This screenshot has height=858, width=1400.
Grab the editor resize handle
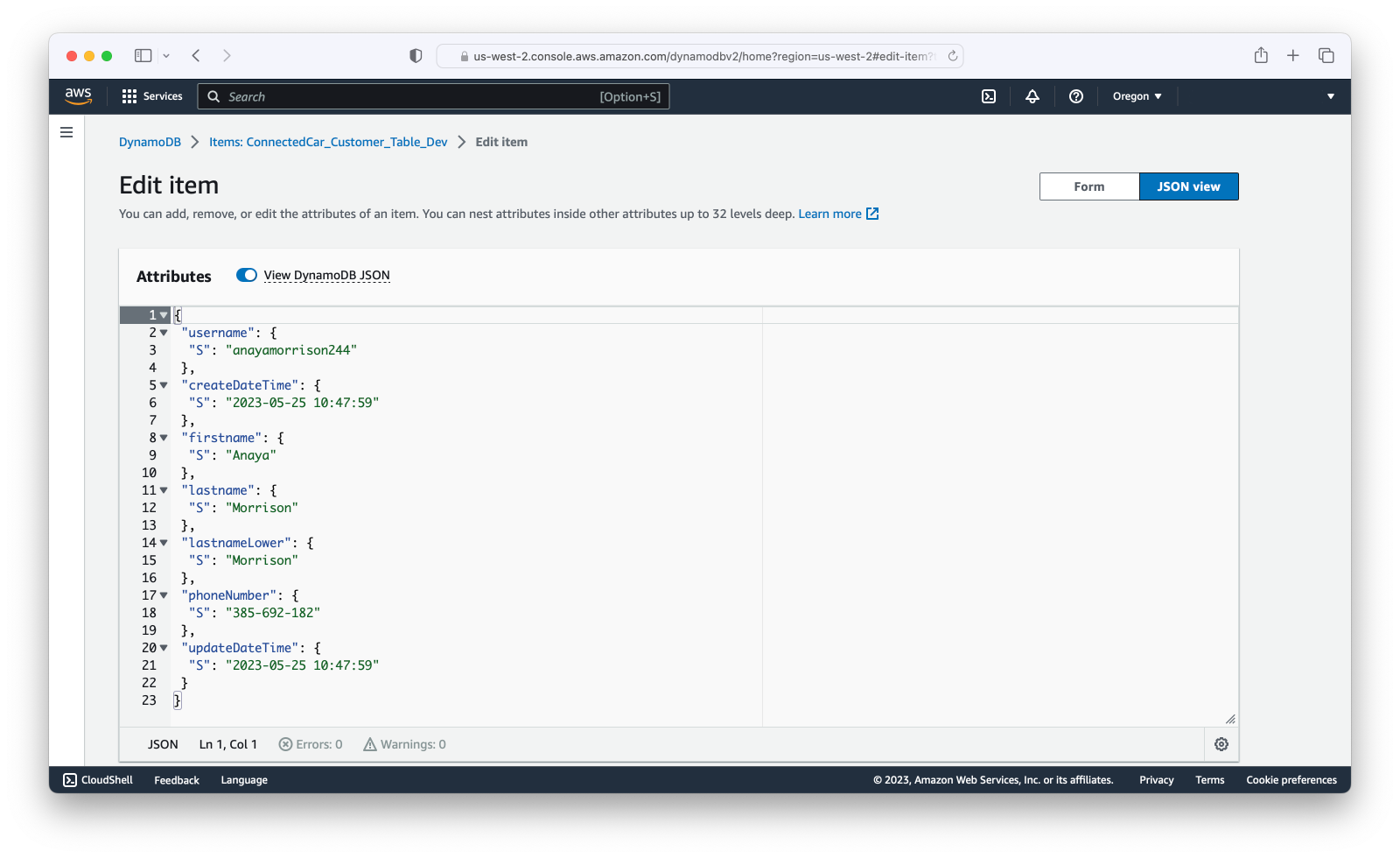tap(1230, 719)
